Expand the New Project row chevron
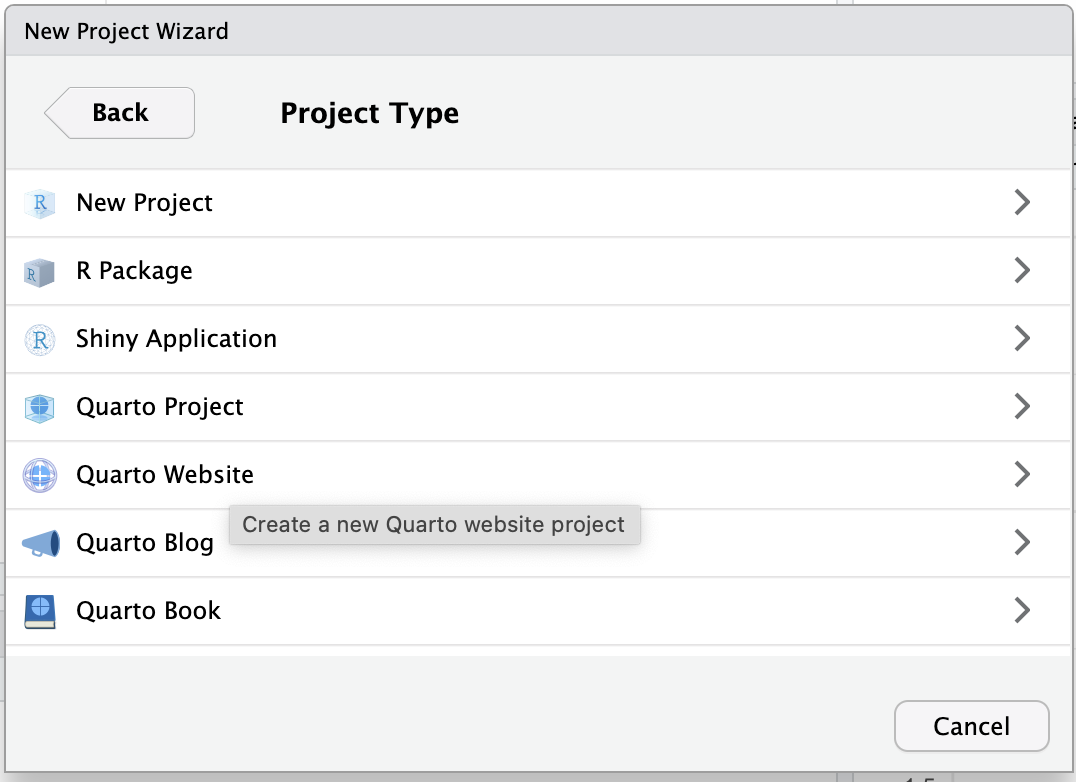Viewport: 1076px width, 782px height. (1021, 203)
